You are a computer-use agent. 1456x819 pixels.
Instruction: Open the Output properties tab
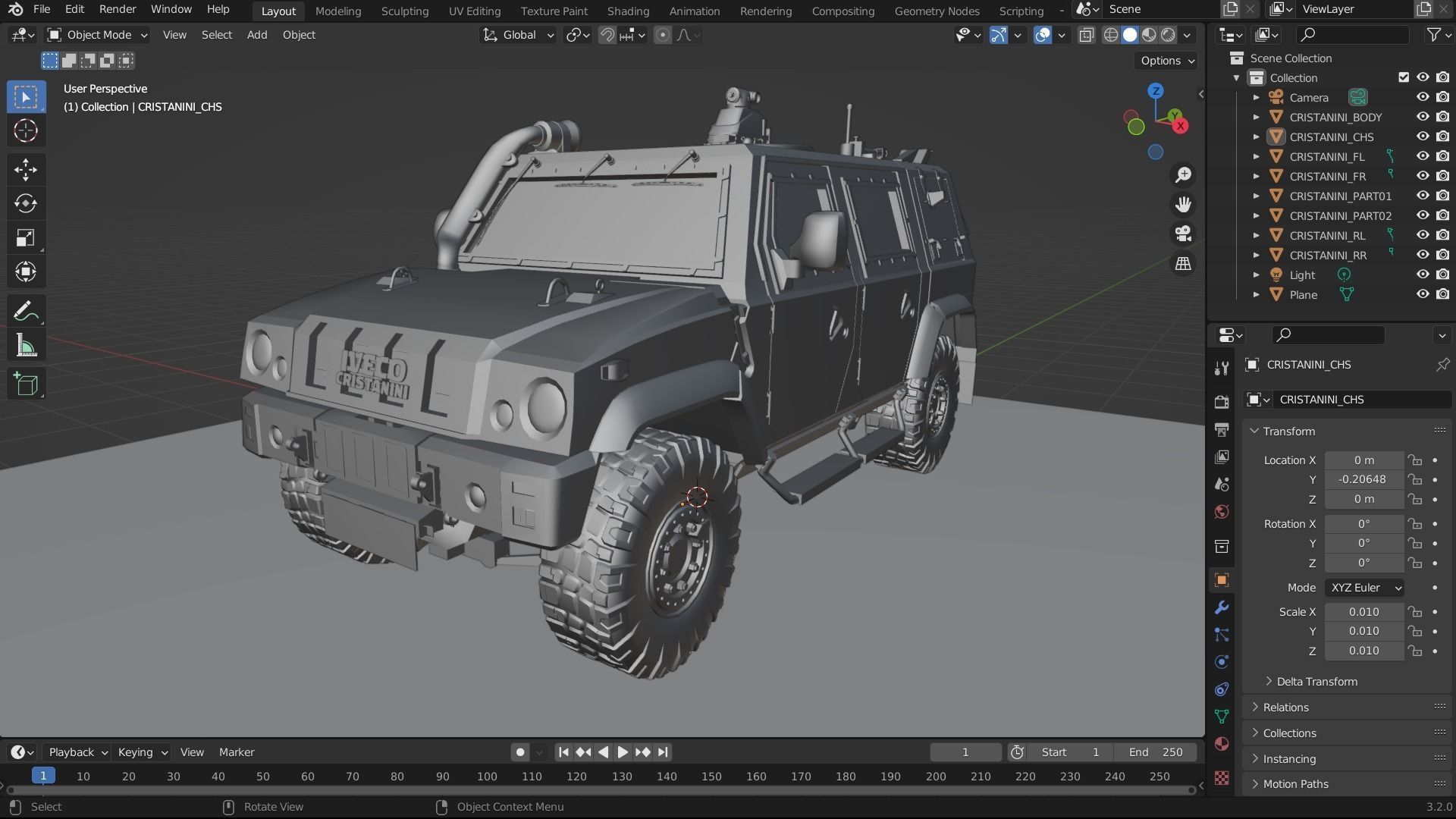tap(1222, 429)
